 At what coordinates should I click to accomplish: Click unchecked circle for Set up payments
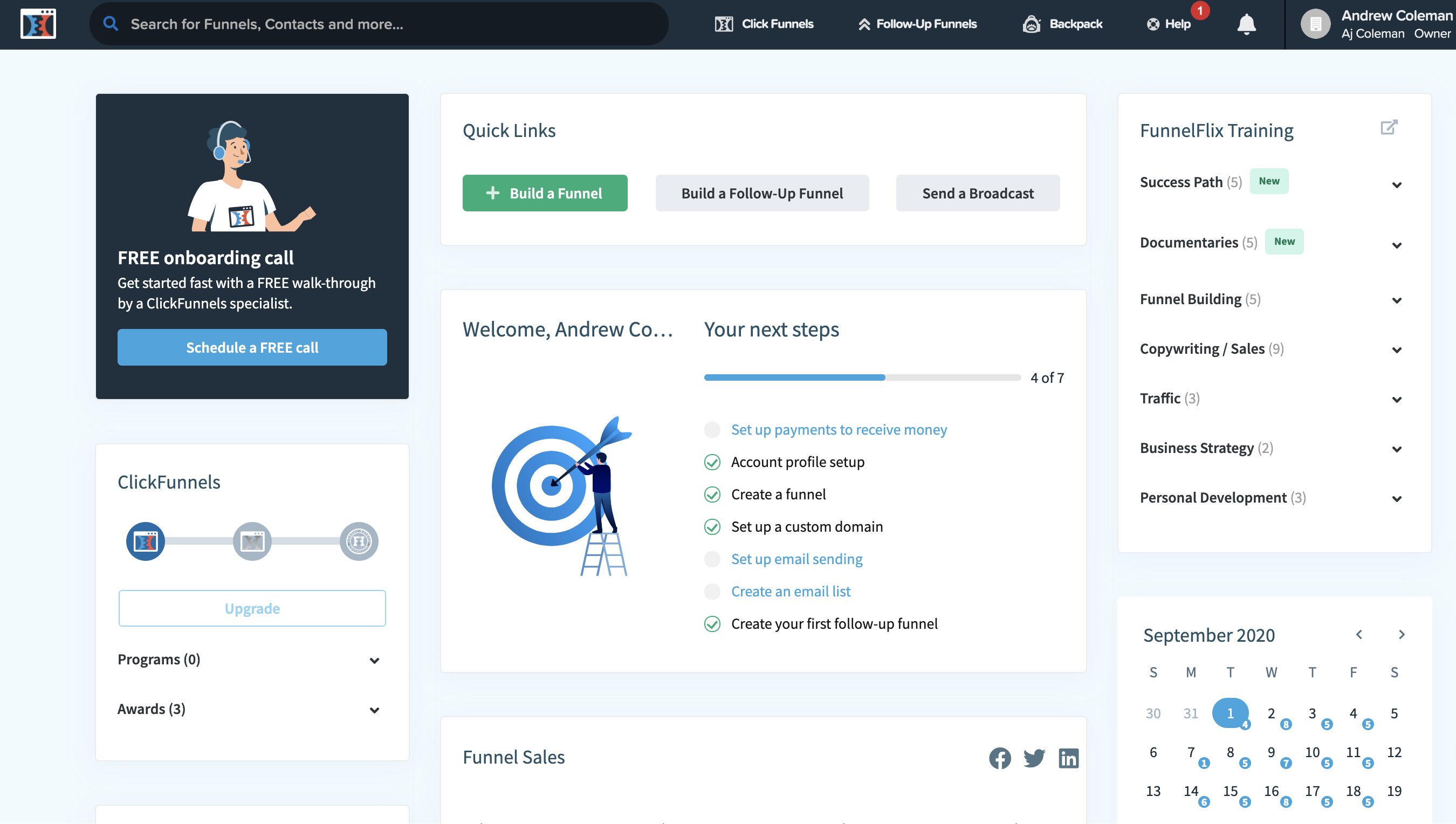click(x=712, y=430)
